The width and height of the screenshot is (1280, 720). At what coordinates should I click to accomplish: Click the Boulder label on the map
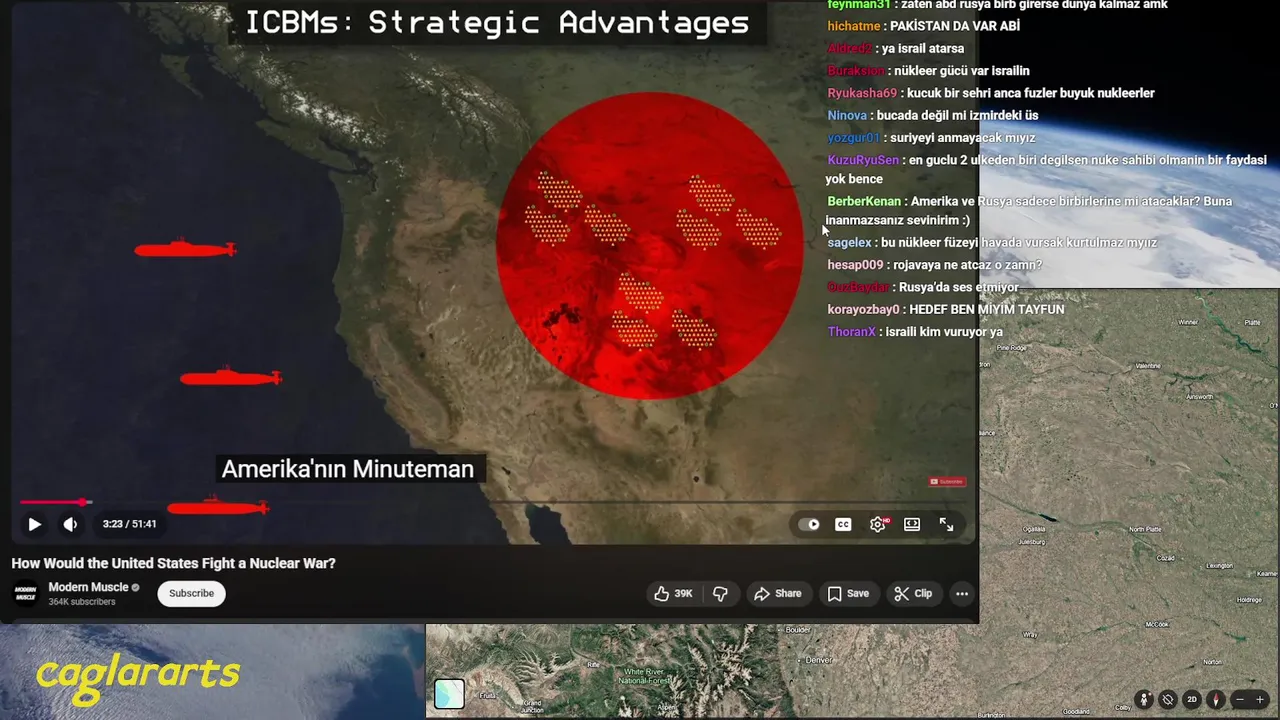coord(797,630)
